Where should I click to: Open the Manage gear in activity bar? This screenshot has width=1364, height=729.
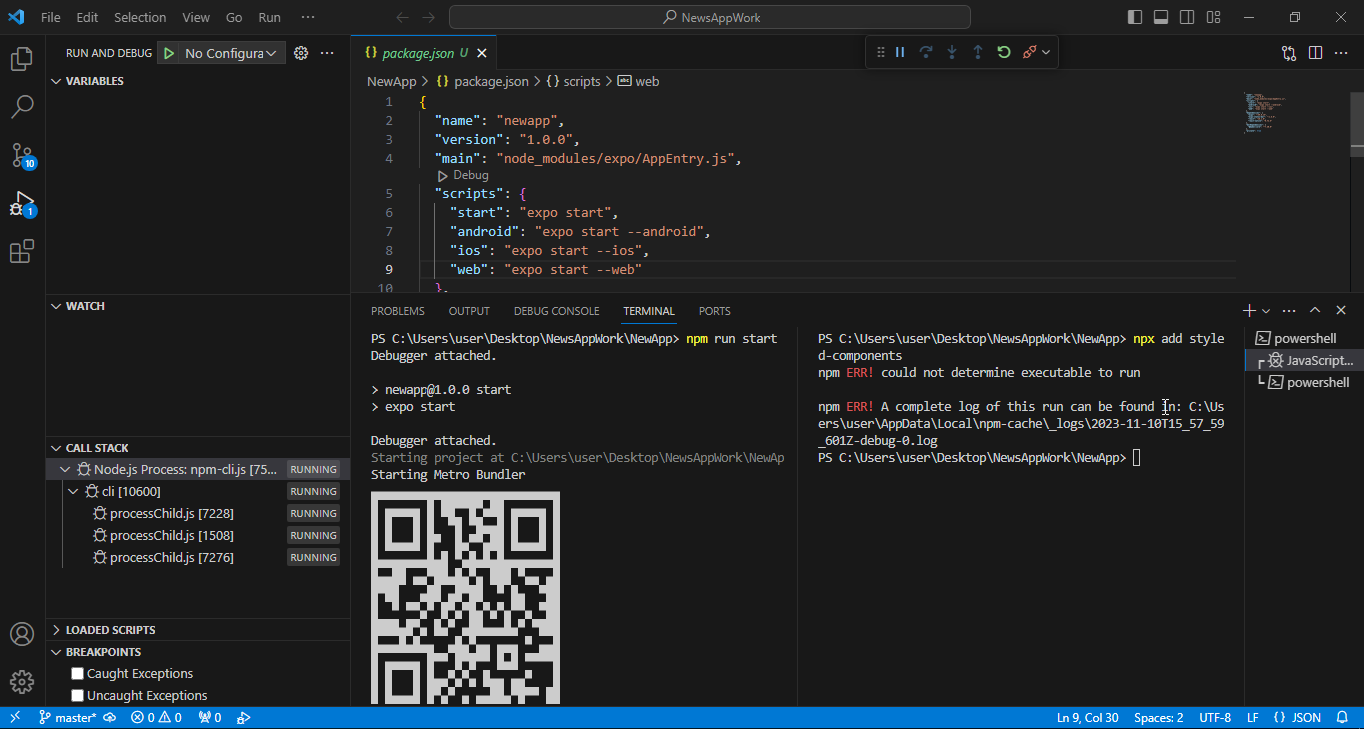(22, 682)
